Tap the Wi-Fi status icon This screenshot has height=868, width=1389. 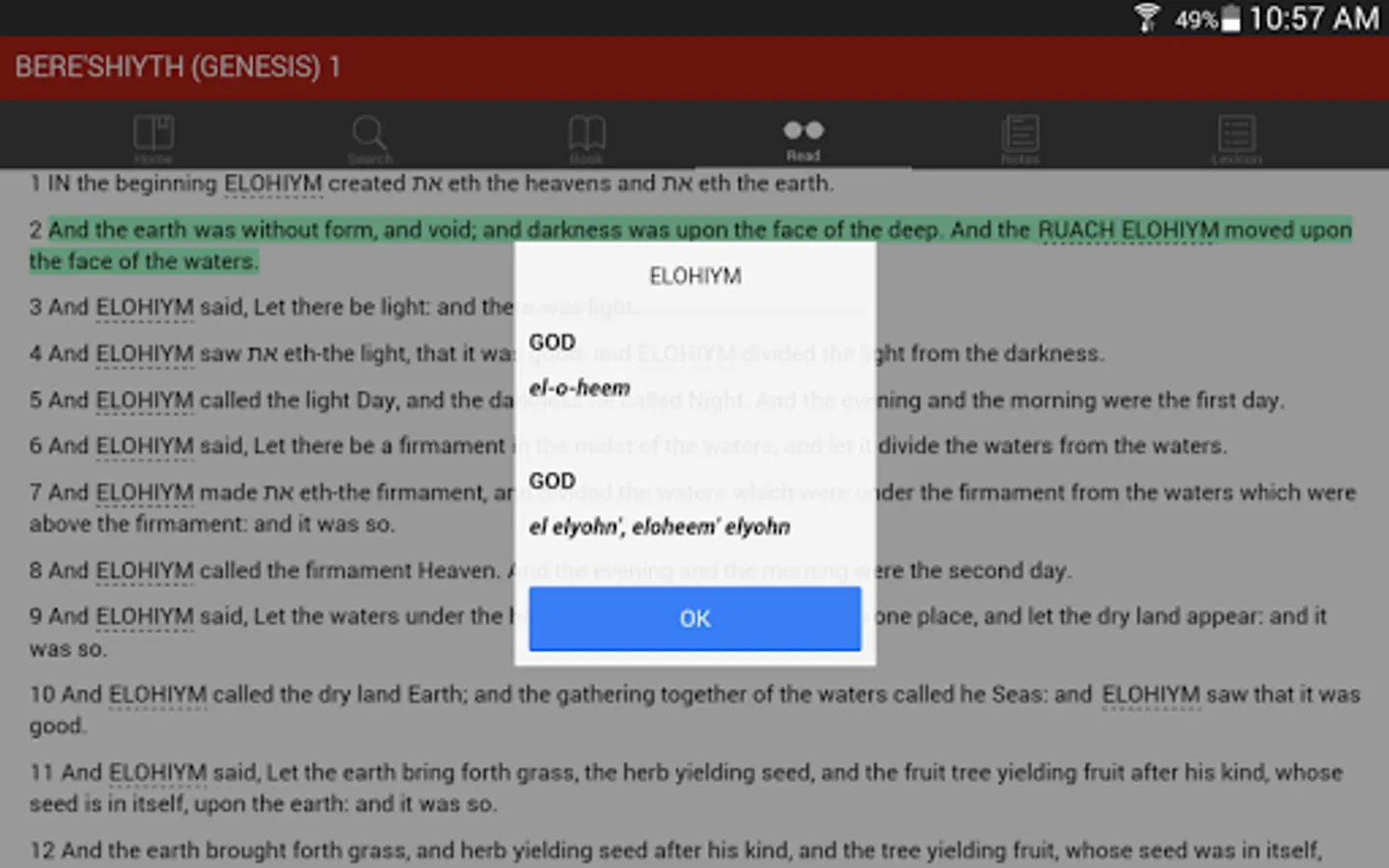coord(1146,17)
